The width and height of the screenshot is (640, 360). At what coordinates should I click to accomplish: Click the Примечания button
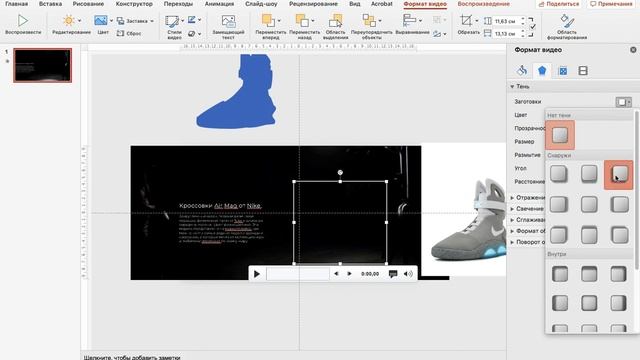point(611,4)
